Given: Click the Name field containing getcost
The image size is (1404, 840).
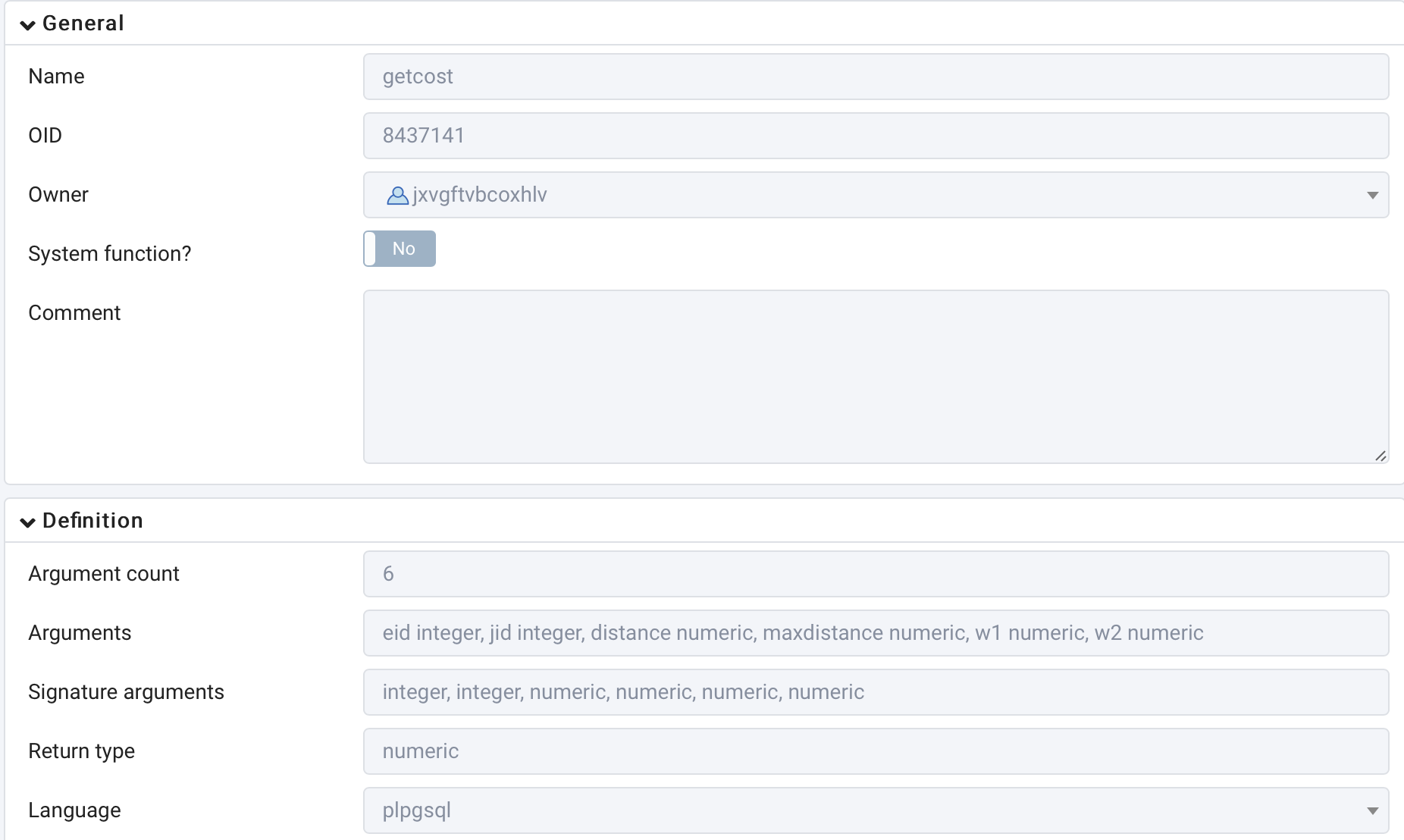Looking at the screenshot, I should tap(876, 77).
